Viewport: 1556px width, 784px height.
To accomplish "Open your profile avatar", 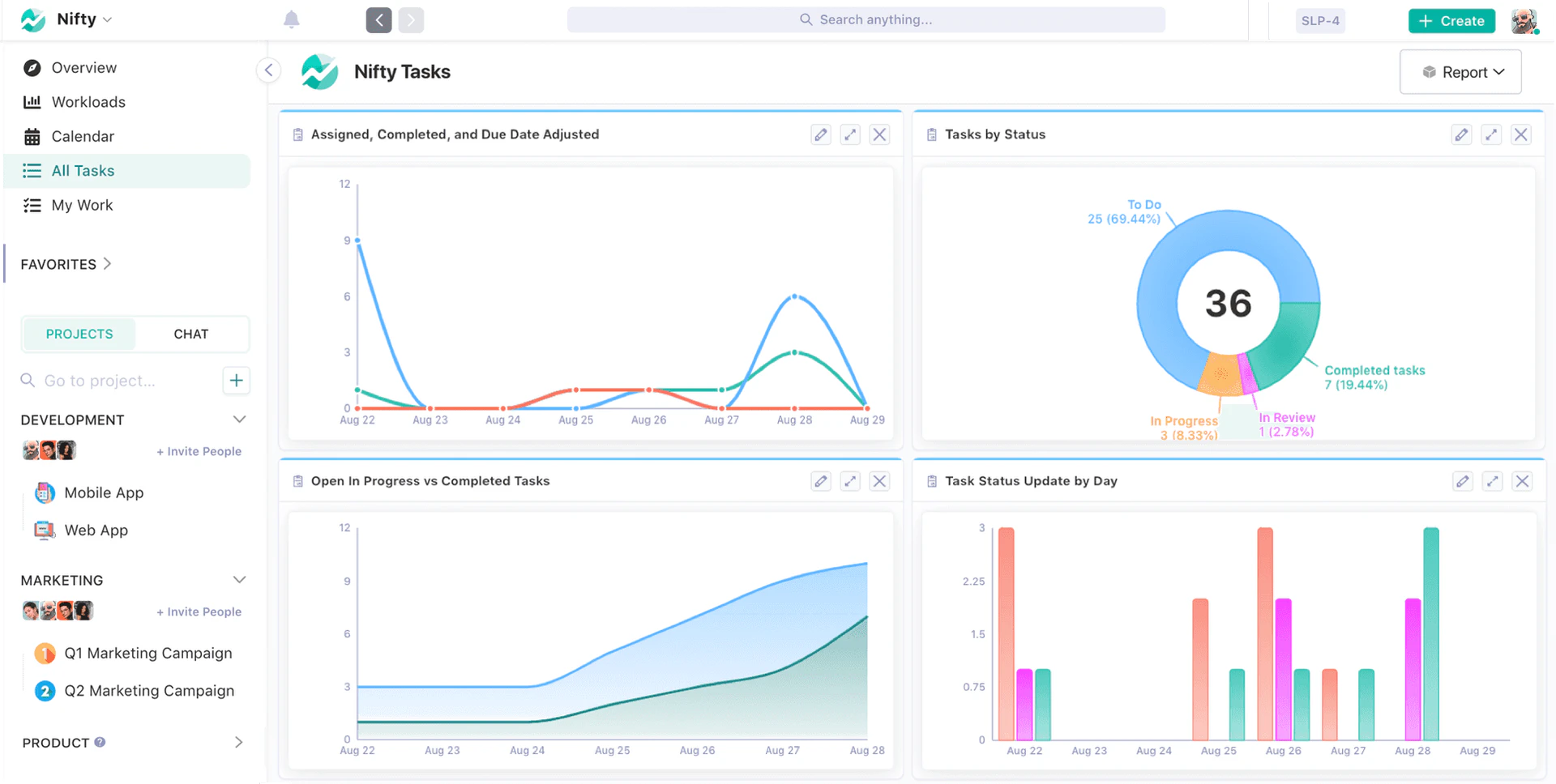I will pos(1524,20).
